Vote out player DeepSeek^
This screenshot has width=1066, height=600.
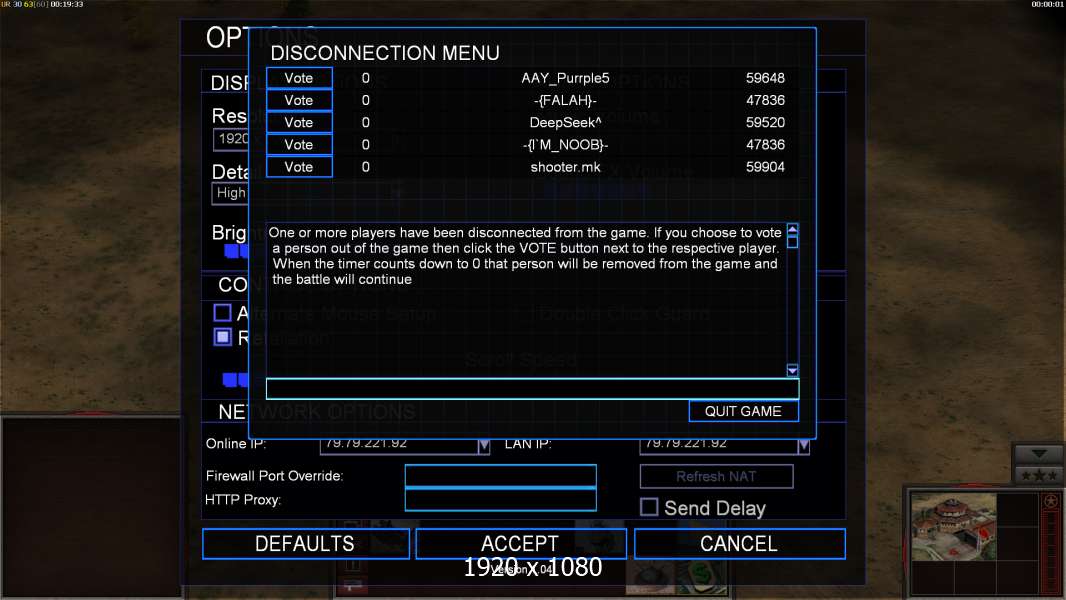(298, 122)
